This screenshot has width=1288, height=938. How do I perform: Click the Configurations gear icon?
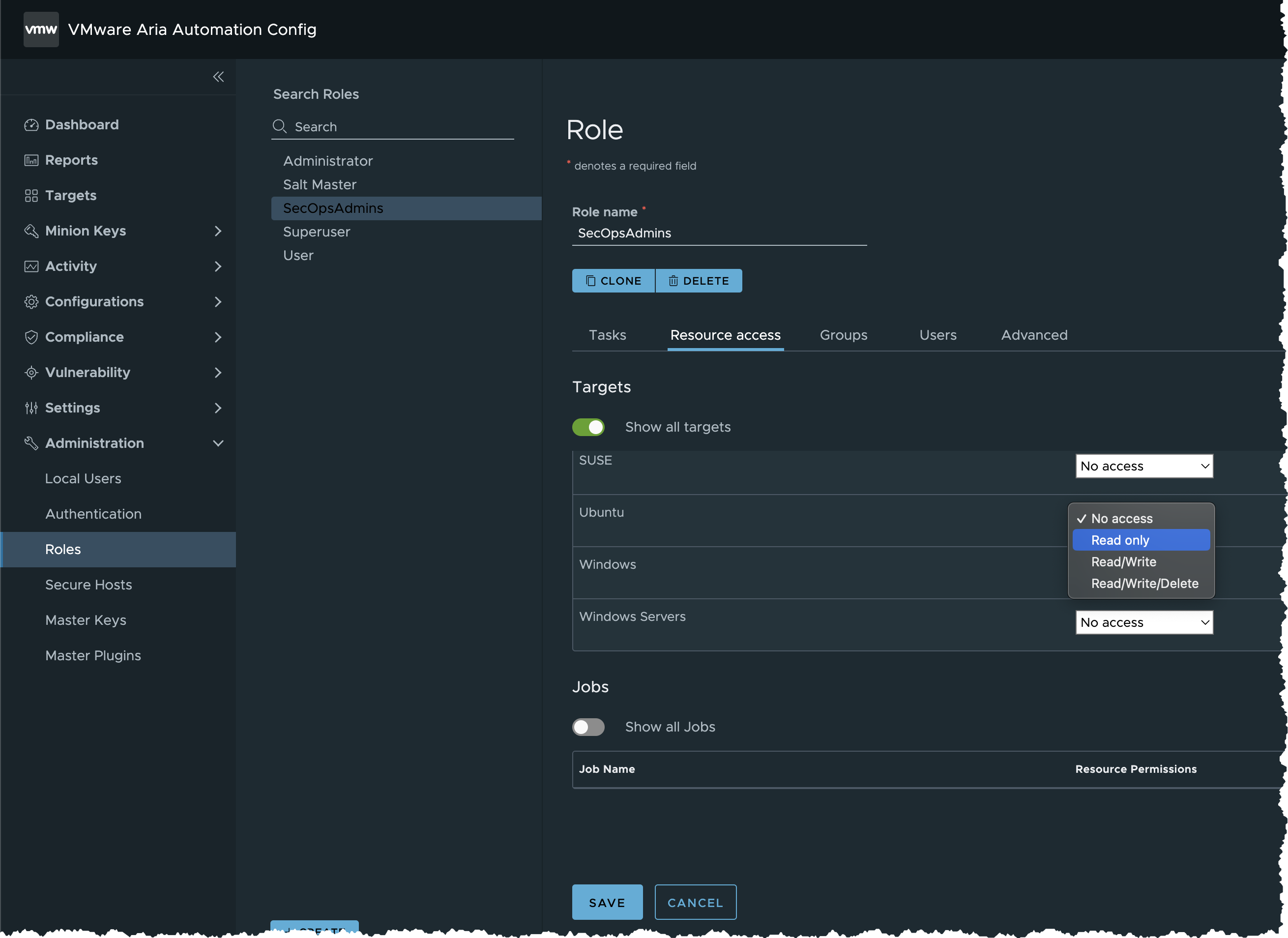click(x=31, y=301)
